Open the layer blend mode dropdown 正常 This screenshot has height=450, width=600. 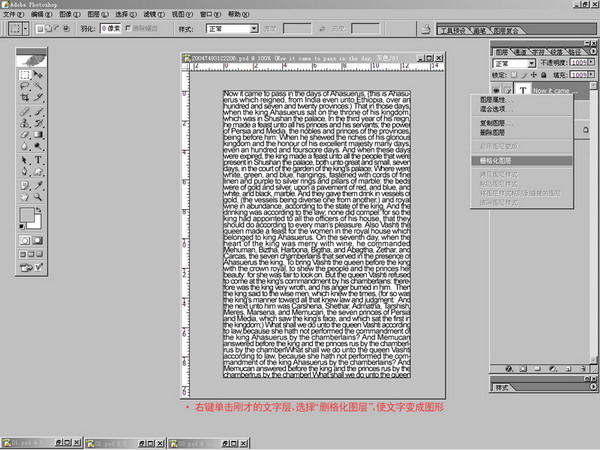coord(515,63)
